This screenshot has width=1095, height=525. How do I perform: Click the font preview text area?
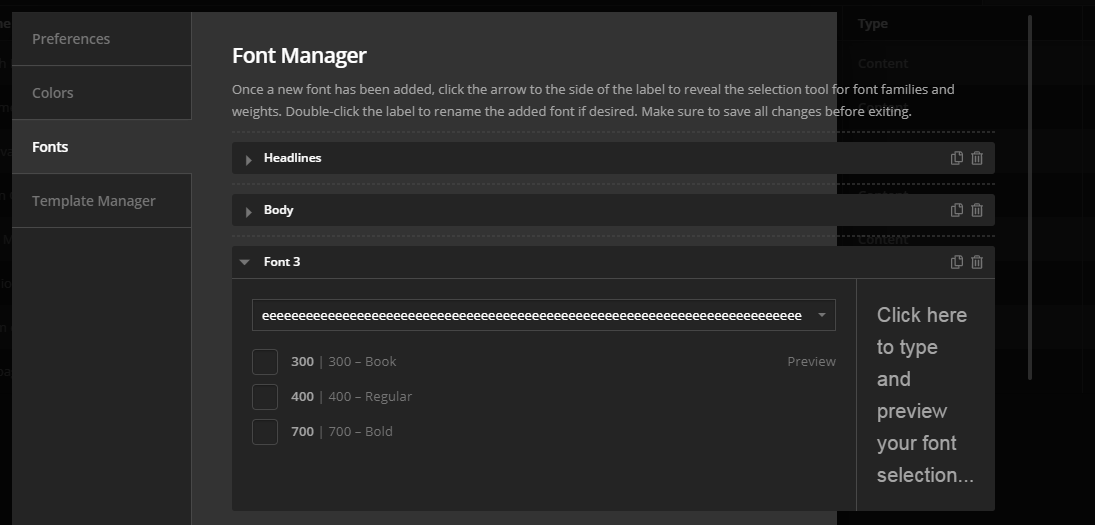pyautogui.click(x=925, y=395)
